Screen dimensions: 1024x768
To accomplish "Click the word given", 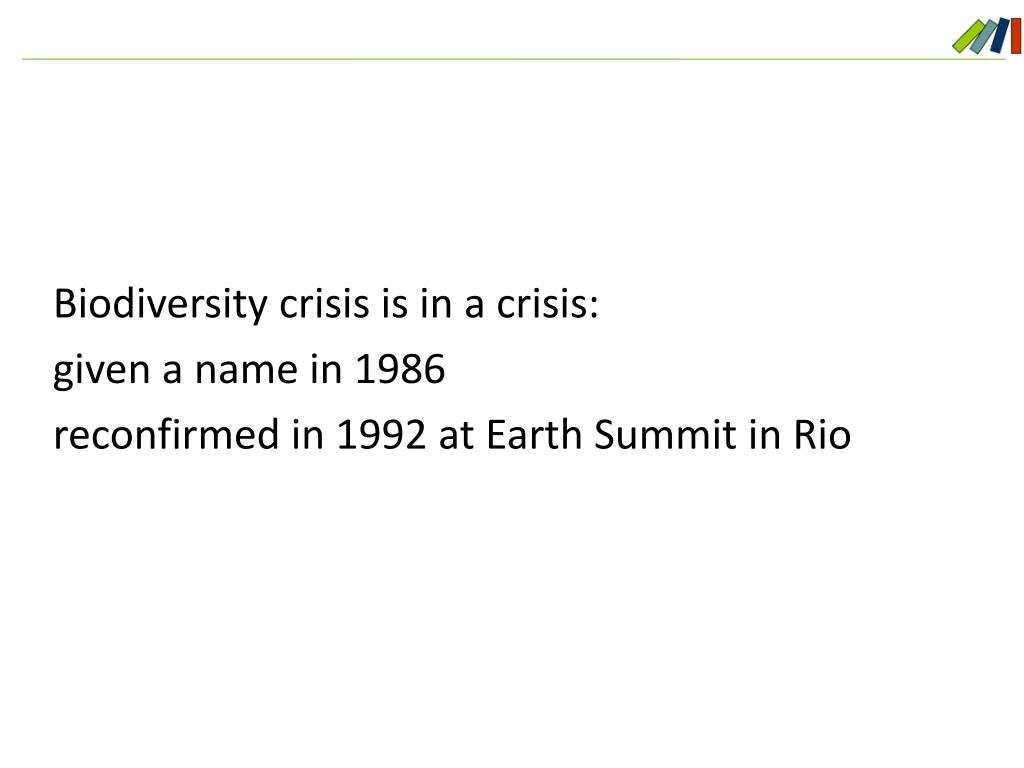I will pos(101,371).
